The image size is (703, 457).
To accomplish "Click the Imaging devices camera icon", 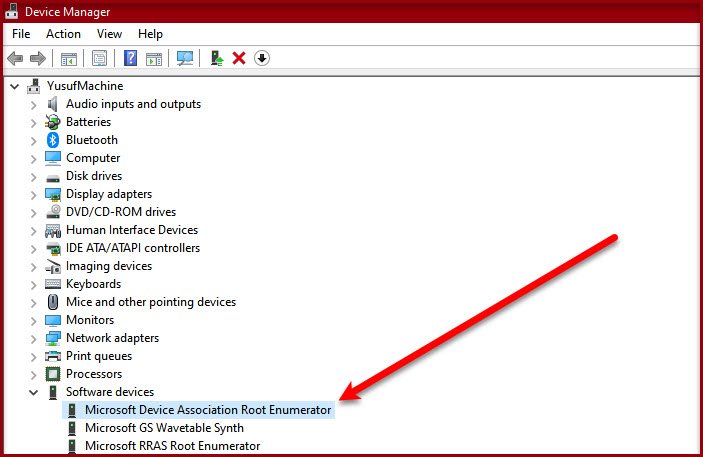I will 53,266.
